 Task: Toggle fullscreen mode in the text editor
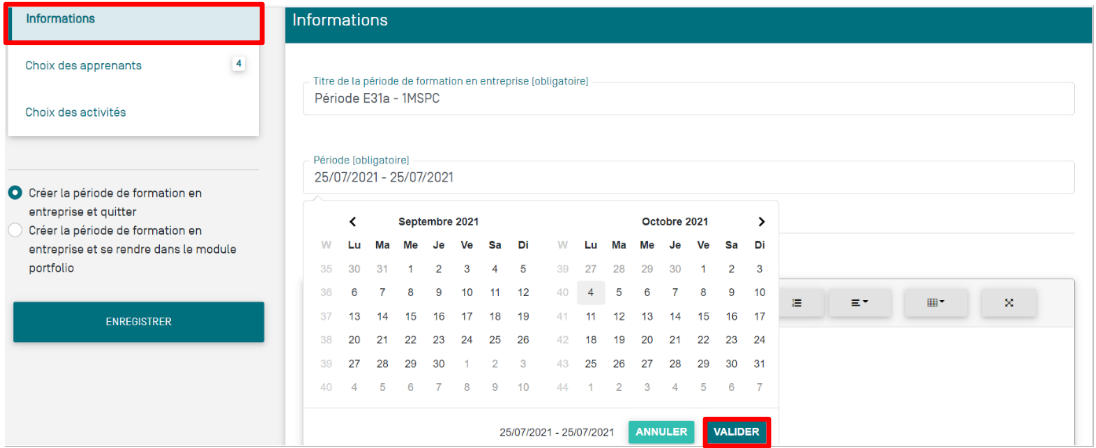point(1008,302)
